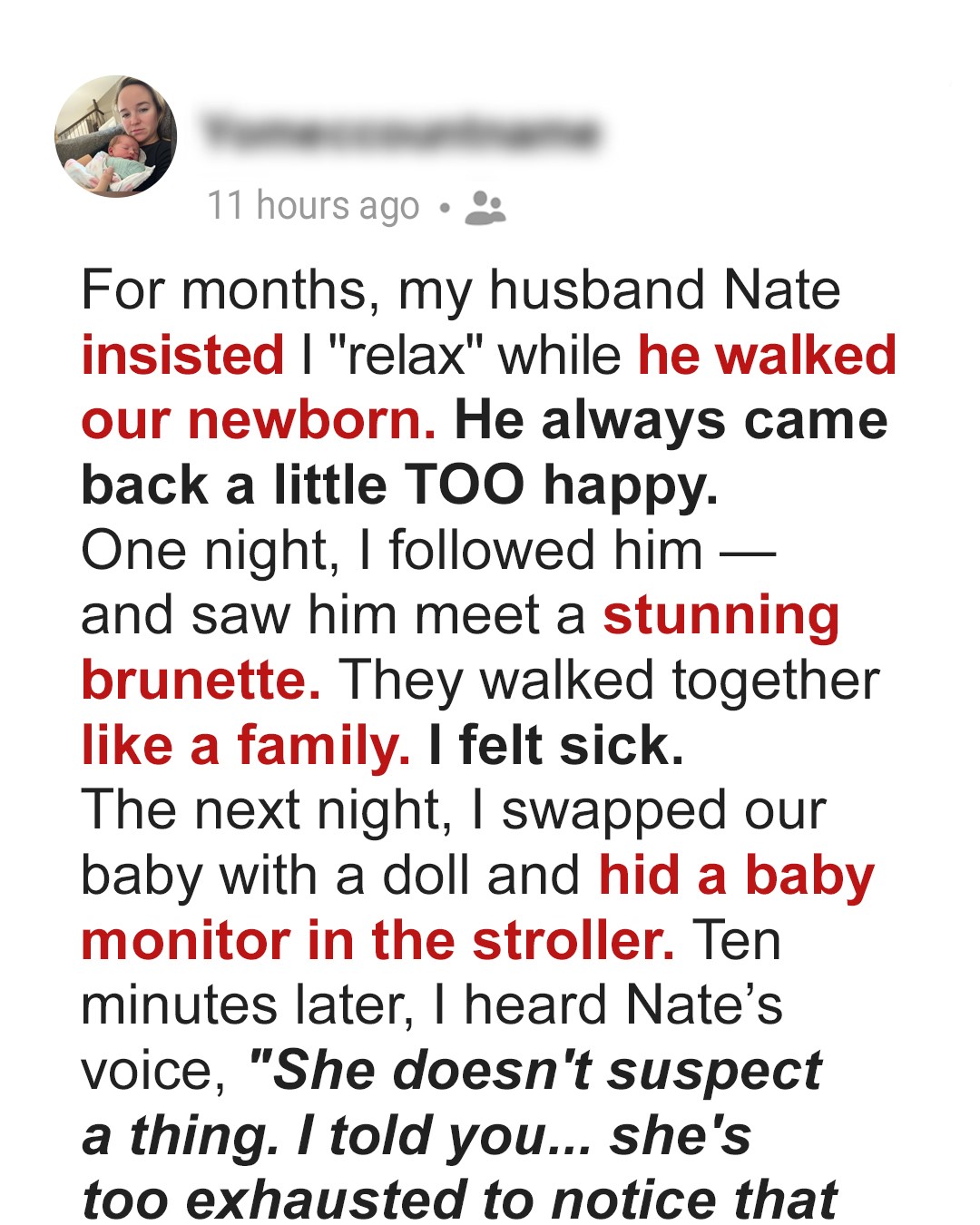The image size is (980, 1225).
Task: Click the red text "our newborn."
Action: [x=259, y=420]
